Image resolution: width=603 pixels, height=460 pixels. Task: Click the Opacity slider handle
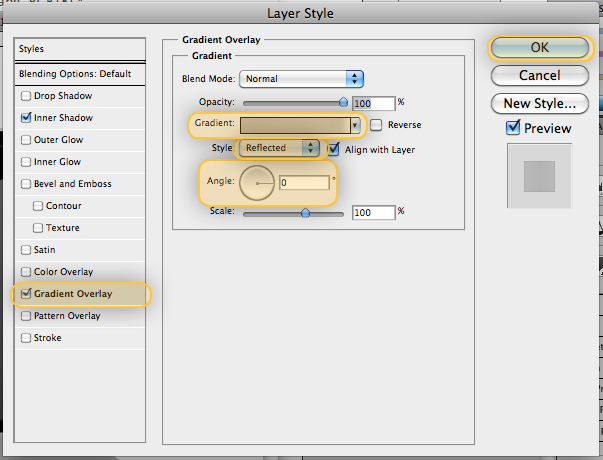point(343,102)
